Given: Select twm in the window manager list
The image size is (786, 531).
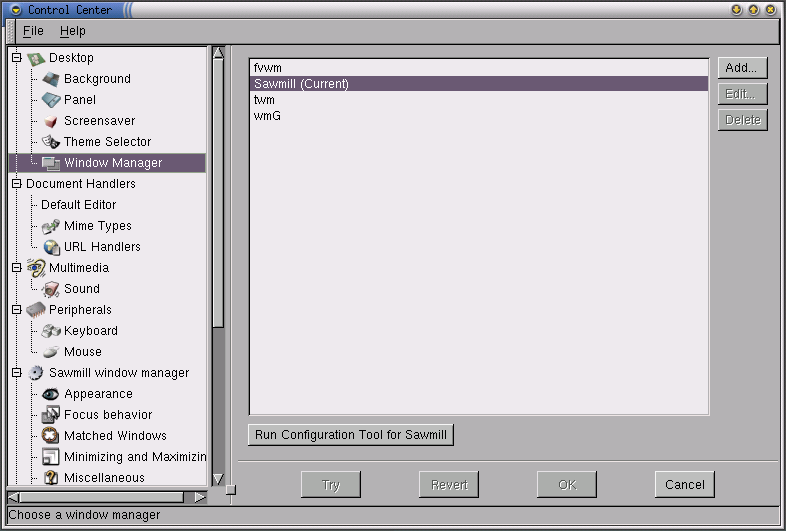Looking at the screenshot, I should point(265,100).
